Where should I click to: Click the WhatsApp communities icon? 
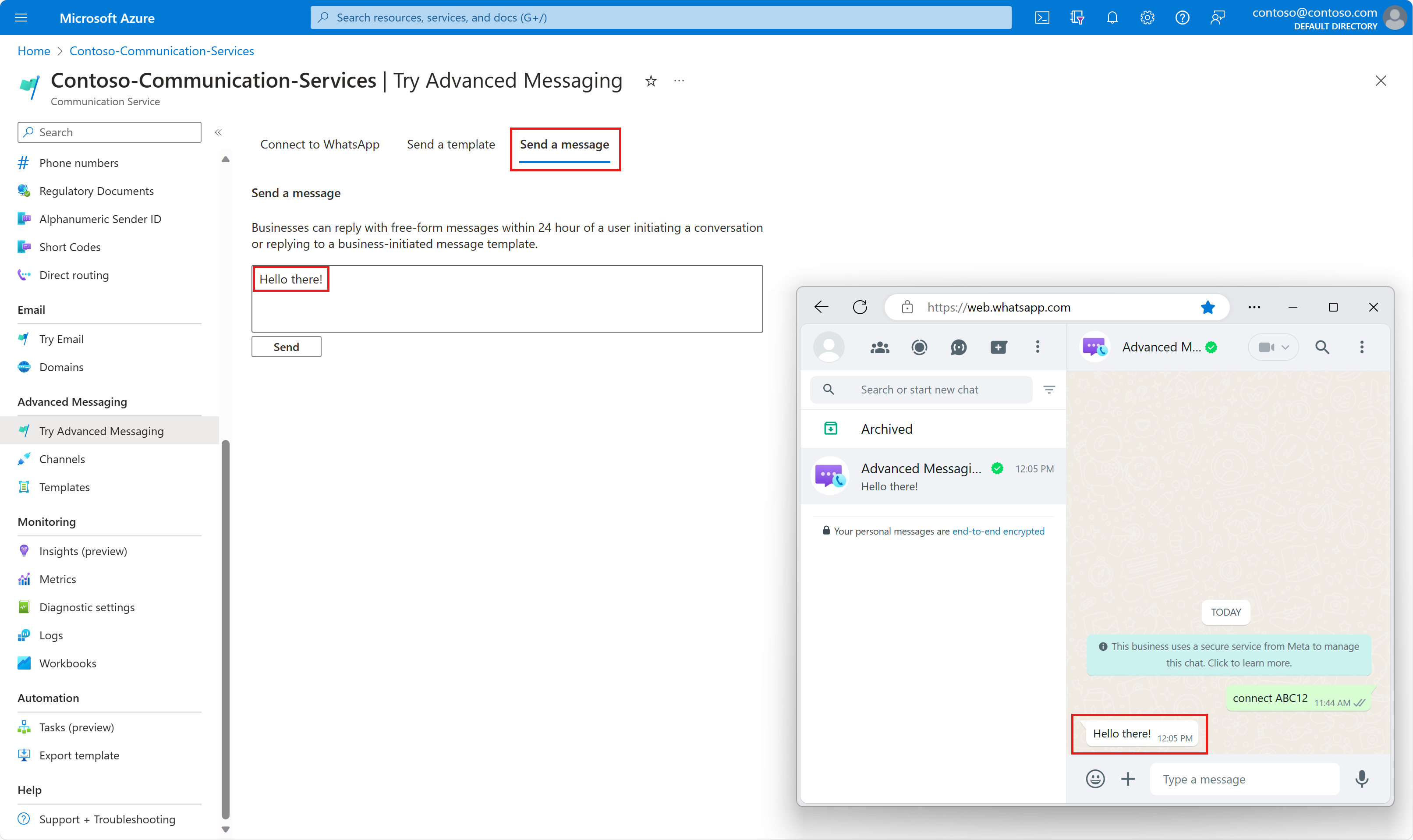tap(879, 347)
